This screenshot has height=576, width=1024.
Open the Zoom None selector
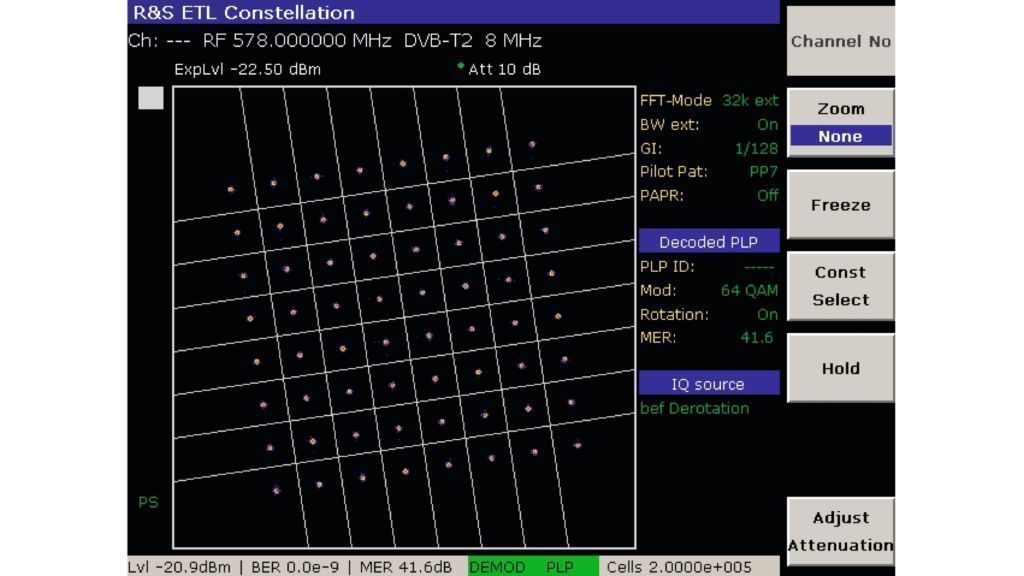tap(840, 123)
